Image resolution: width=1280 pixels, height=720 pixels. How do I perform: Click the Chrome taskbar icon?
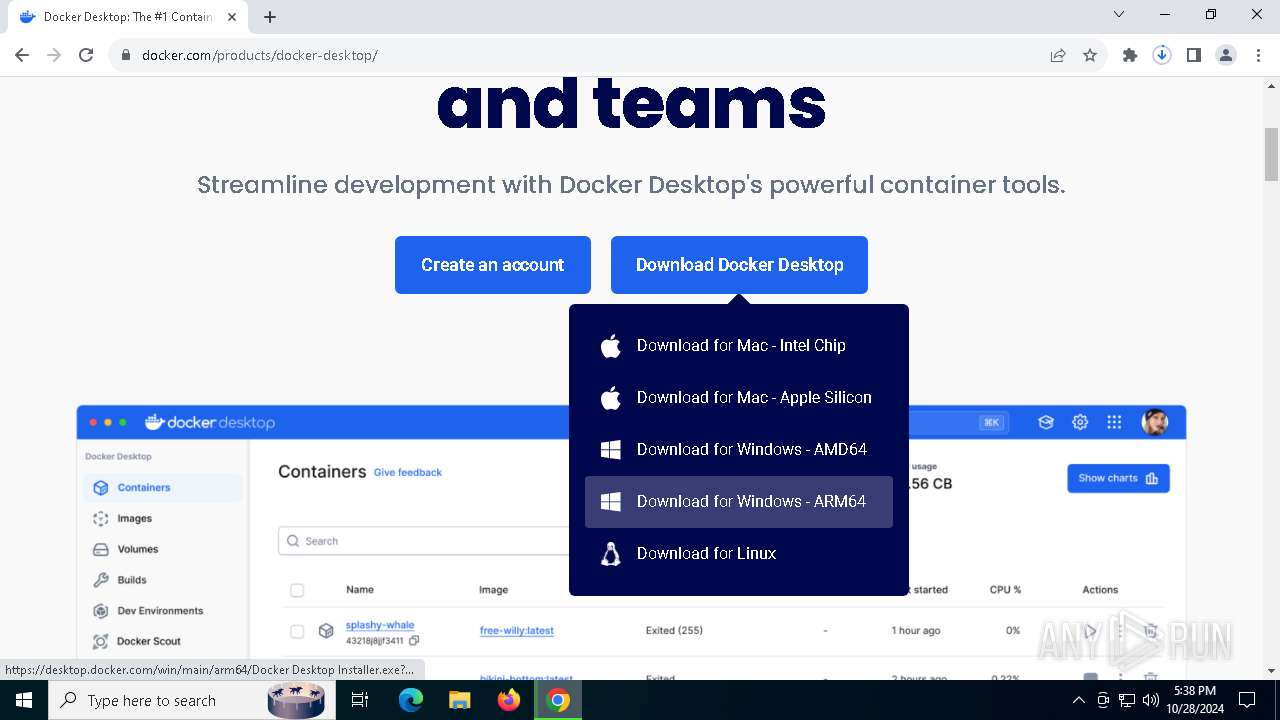click(559, 700)
